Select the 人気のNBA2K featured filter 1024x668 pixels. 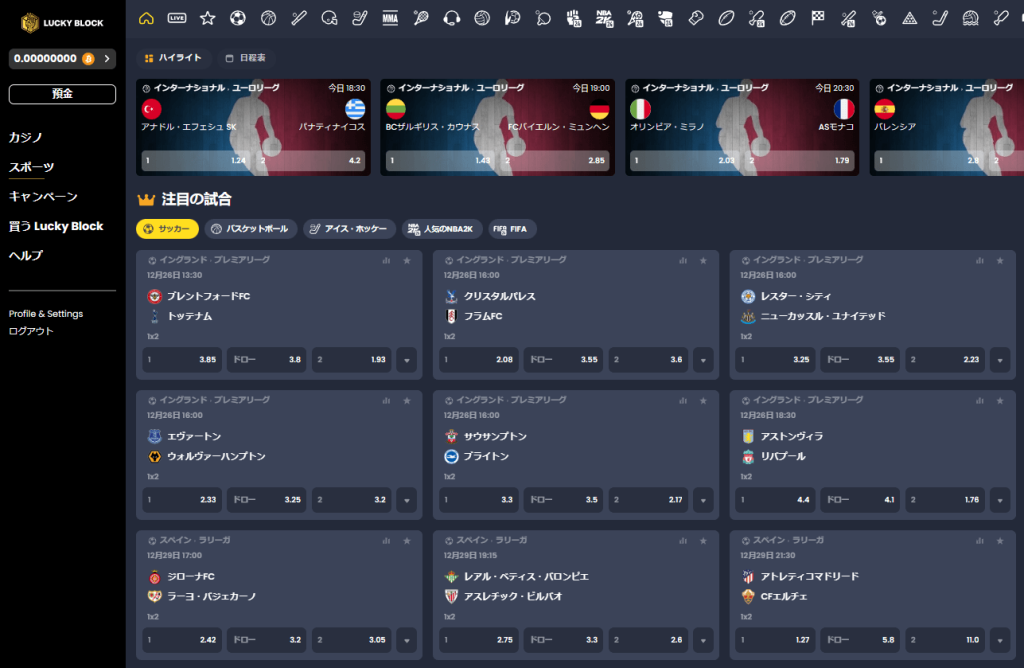[441, 229]
